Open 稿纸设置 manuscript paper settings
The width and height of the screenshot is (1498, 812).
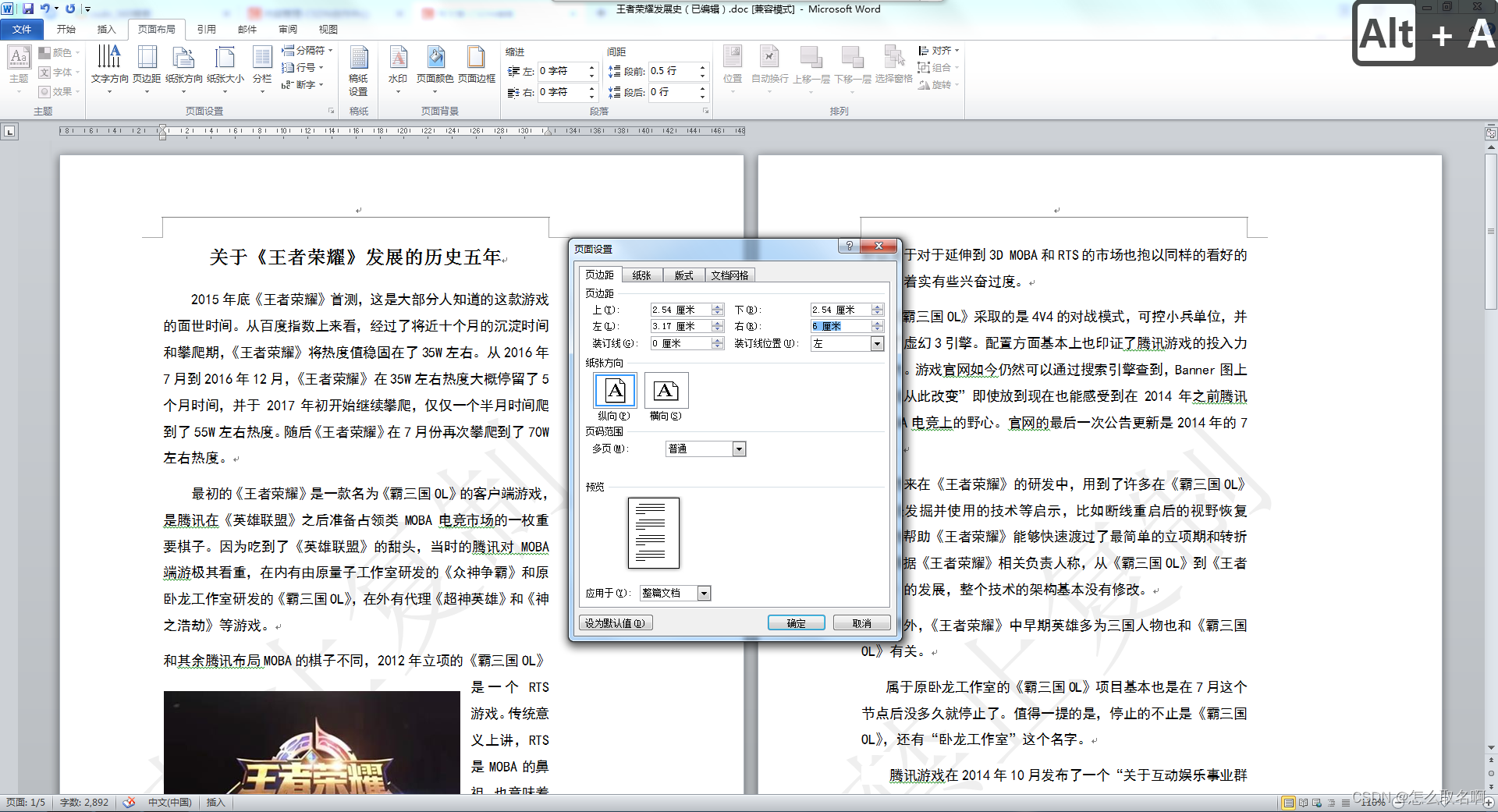point(359,70)
